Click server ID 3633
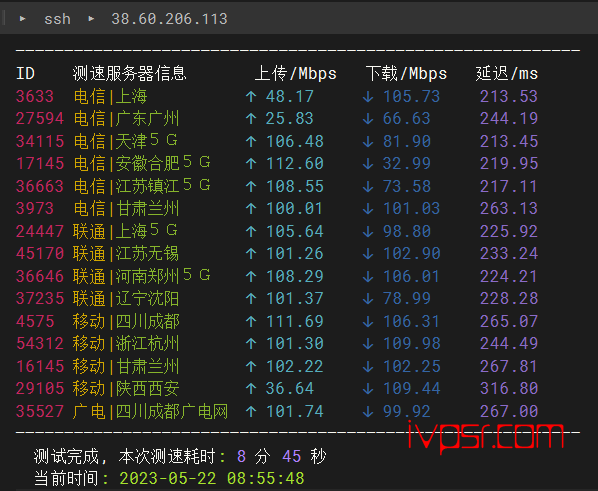This screenshot has height=491, width=598. (x=35, y=96)
